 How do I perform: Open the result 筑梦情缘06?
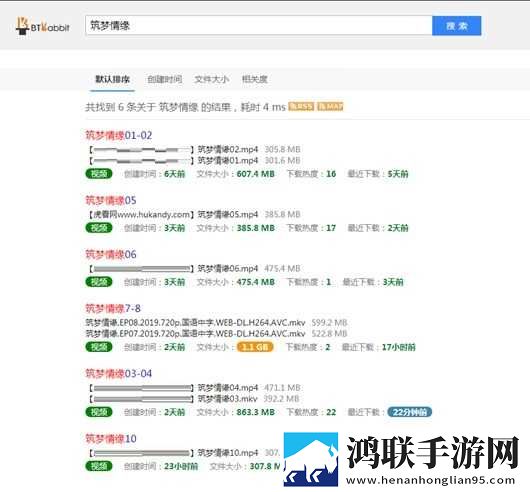click(111, 254)
